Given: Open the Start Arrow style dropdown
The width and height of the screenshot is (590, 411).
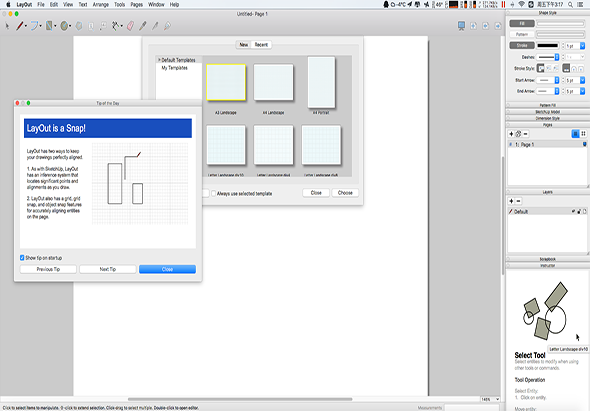Looking at the screenshot, I should pos(557,80).
